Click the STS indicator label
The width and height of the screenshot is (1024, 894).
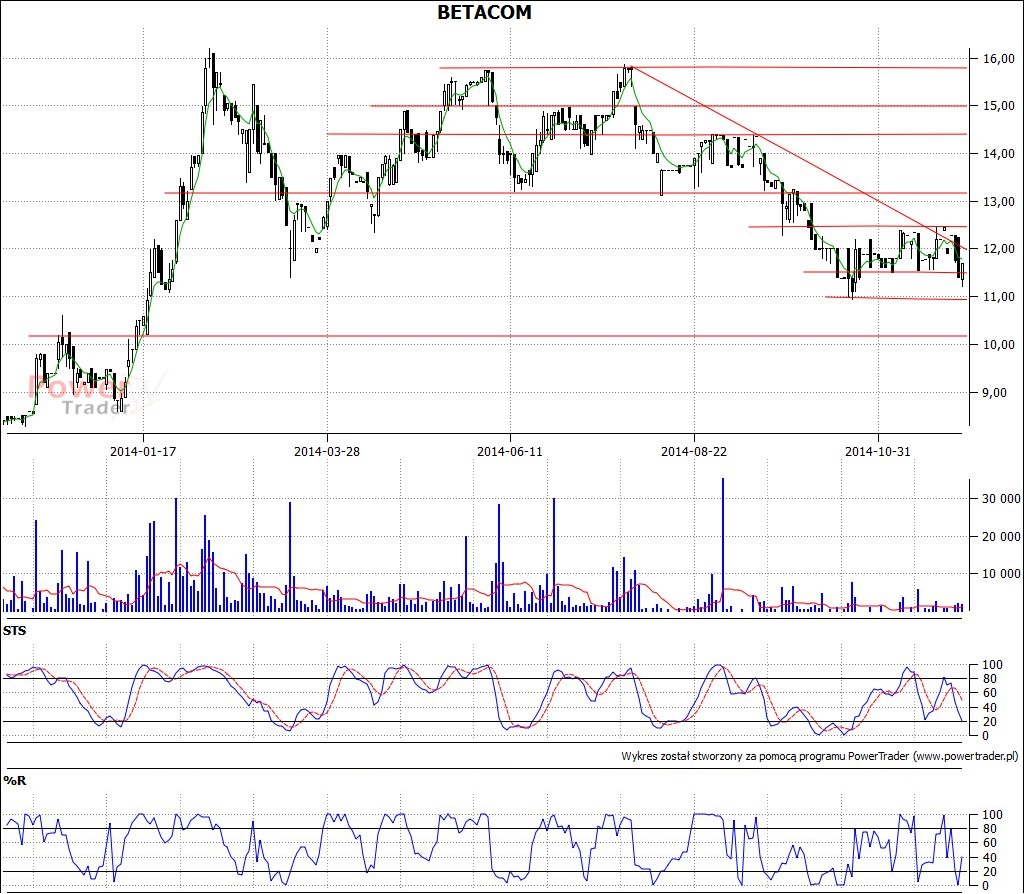pos(15,631)
